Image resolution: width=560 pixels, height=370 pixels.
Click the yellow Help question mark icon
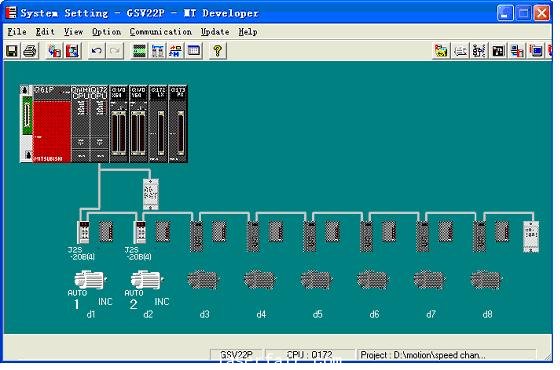coord(217,51)
